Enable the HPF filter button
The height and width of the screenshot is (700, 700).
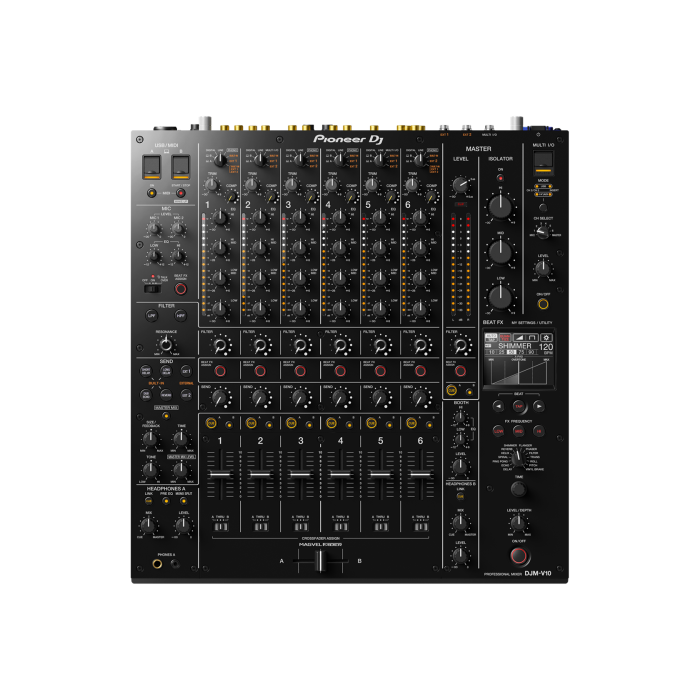[x=180, y=316]
